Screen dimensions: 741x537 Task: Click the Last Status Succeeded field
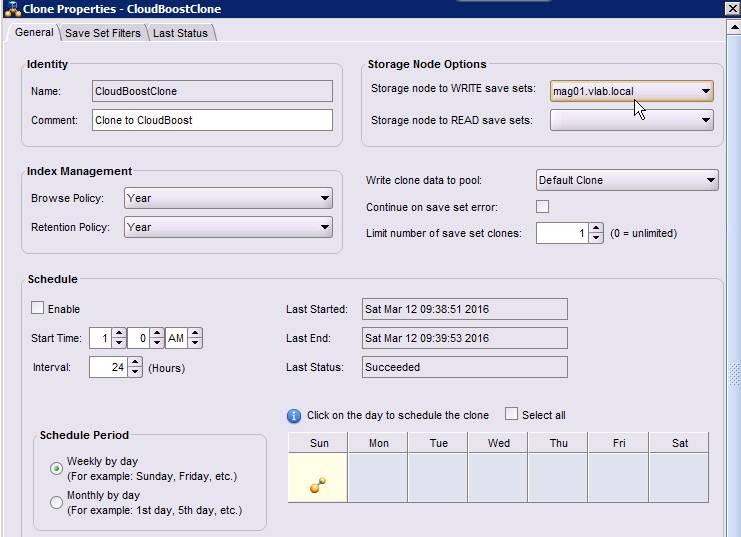[465, 367]
